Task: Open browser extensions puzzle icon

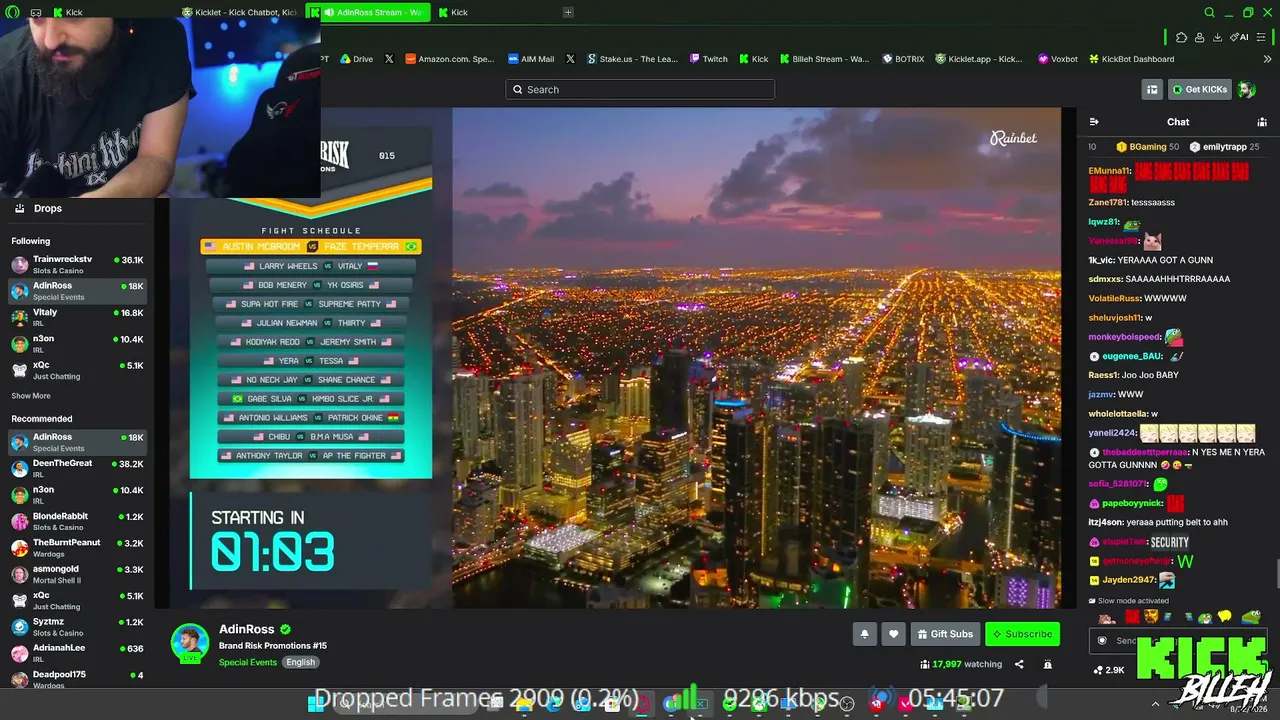Action: tap(1181, 37)
